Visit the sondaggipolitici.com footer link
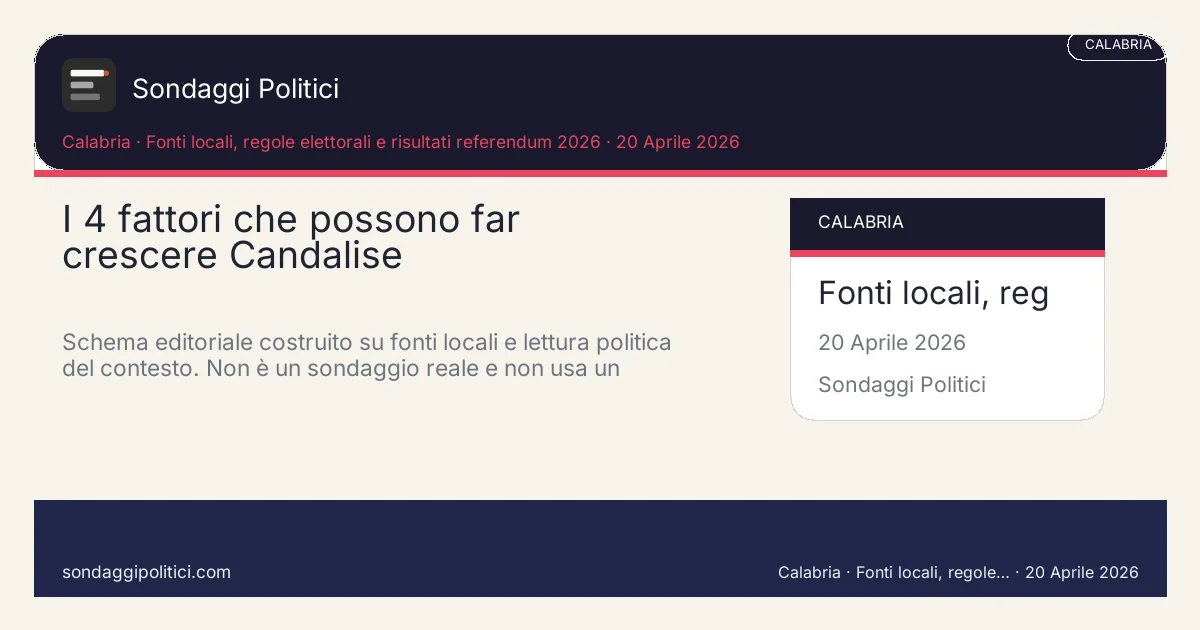The width and height of the screenshot is (1200, 630). click(x=146, y=572)
